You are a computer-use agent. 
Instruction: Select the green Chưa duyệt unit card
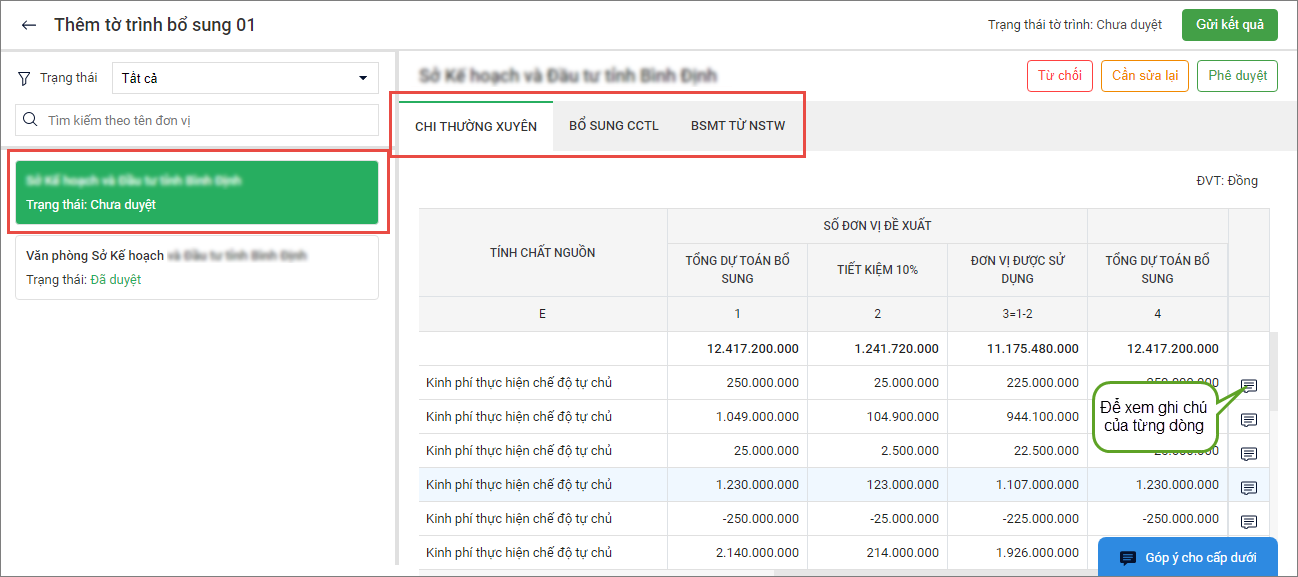[197, 192]
